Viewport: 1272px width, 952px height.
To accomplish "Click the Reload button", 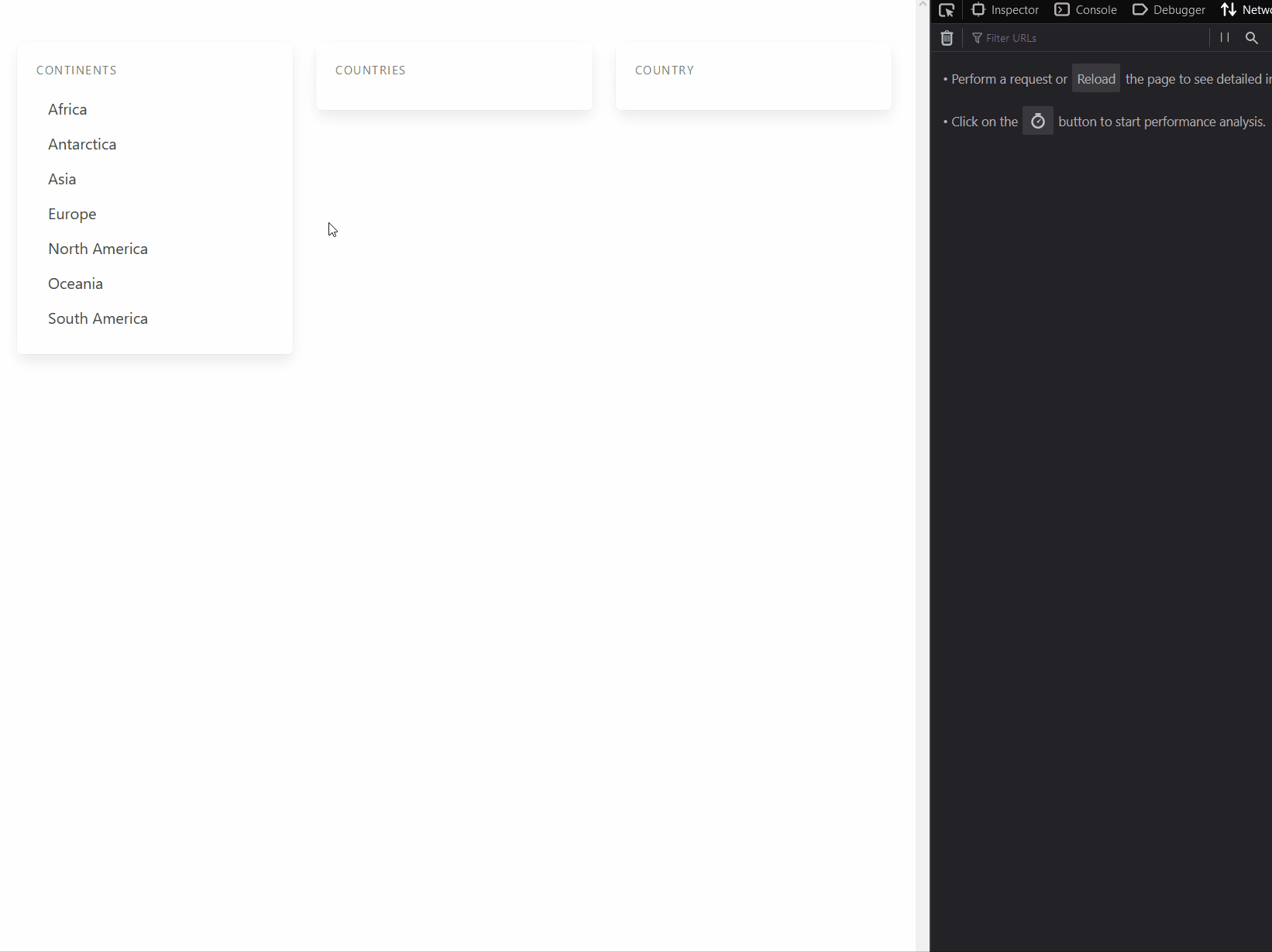I will [x=1095, y=79].
